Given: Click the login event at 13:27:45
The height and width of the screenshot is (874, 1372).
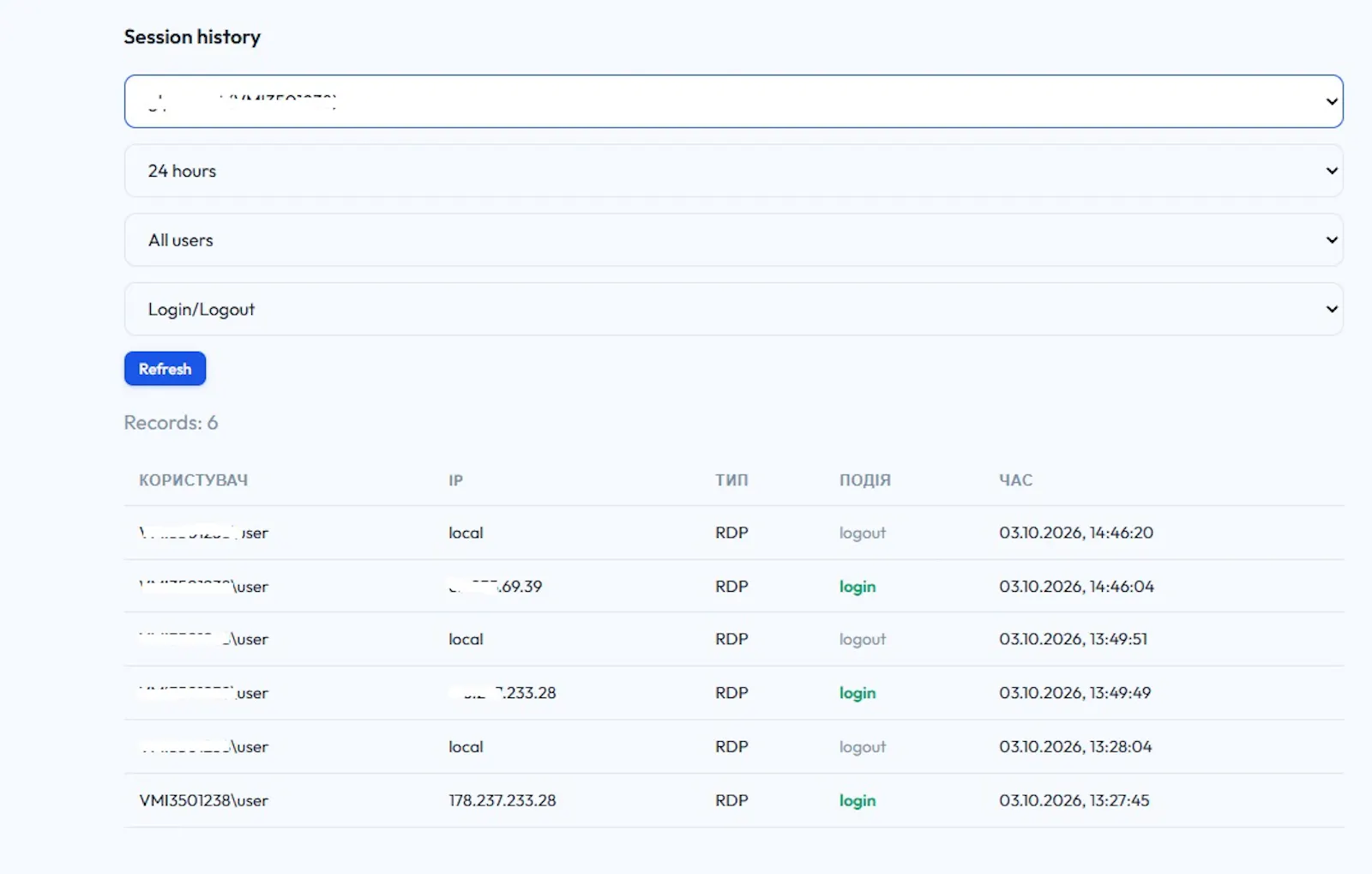Looking at the screenshot, I should point(857,800).
